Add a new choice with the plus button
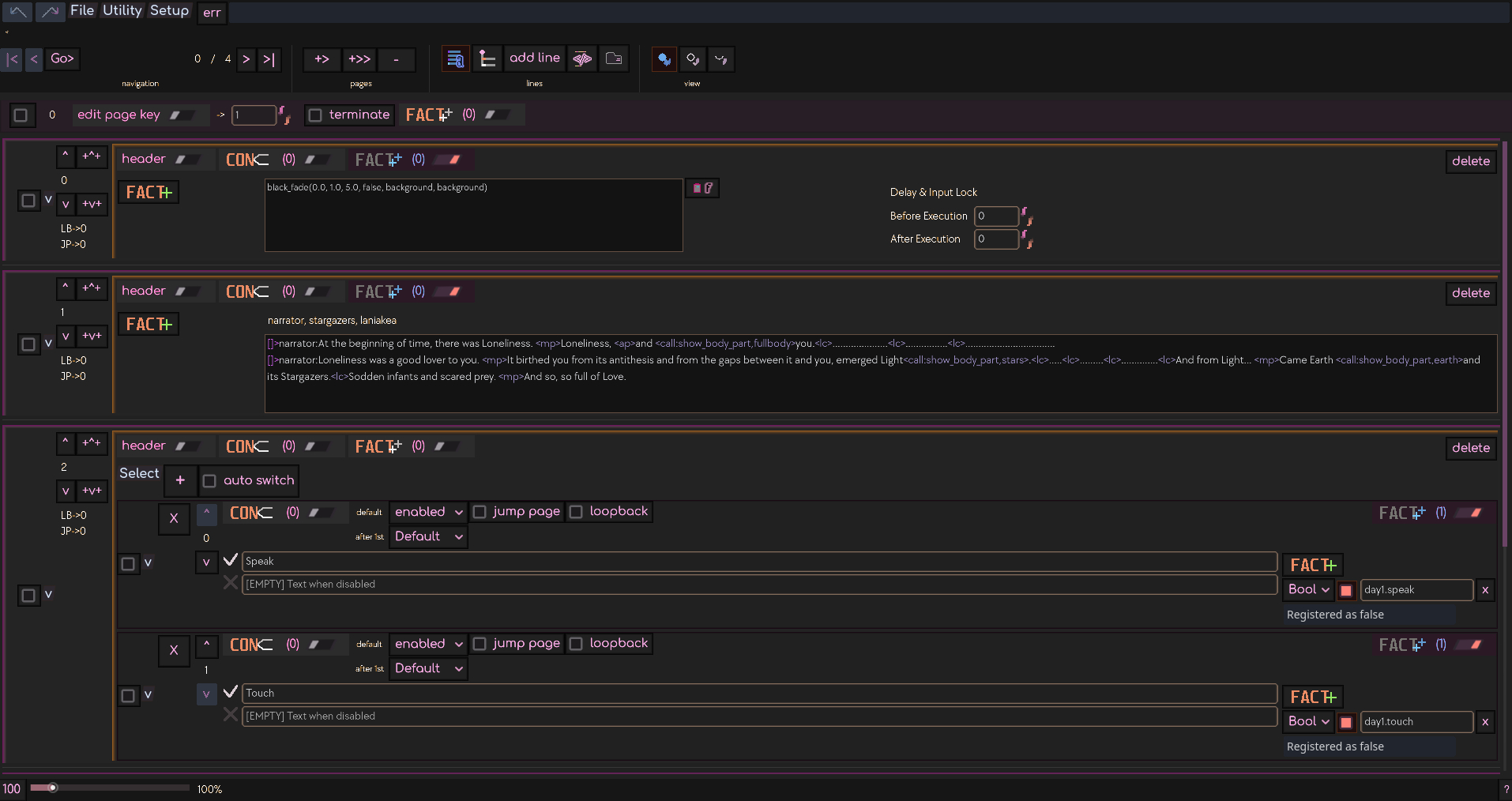 (x=180, y=480)
